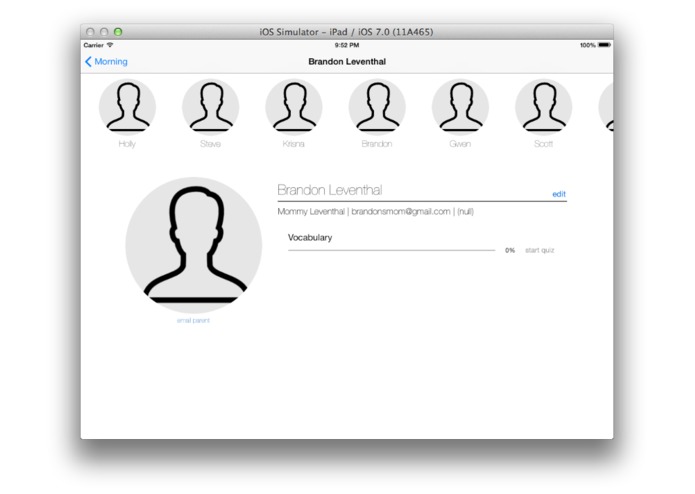Screen dimensions: 695x494
Task: Go back to Morning list
Action: pyautogui.click(x=106, y=62)
